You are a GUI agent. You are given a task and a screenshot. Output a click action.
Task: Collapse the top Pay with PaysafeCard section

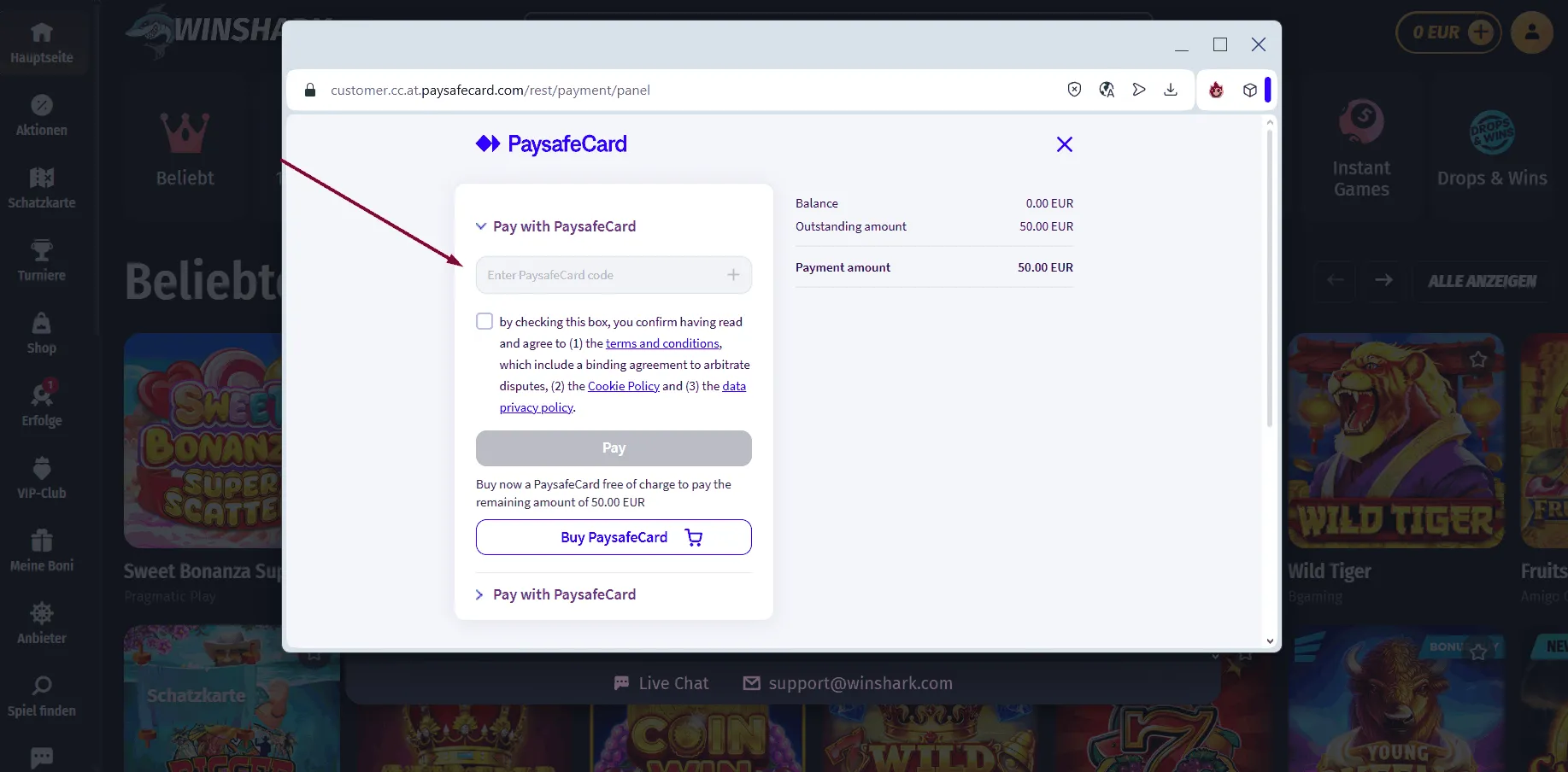(x=555, y=226)
